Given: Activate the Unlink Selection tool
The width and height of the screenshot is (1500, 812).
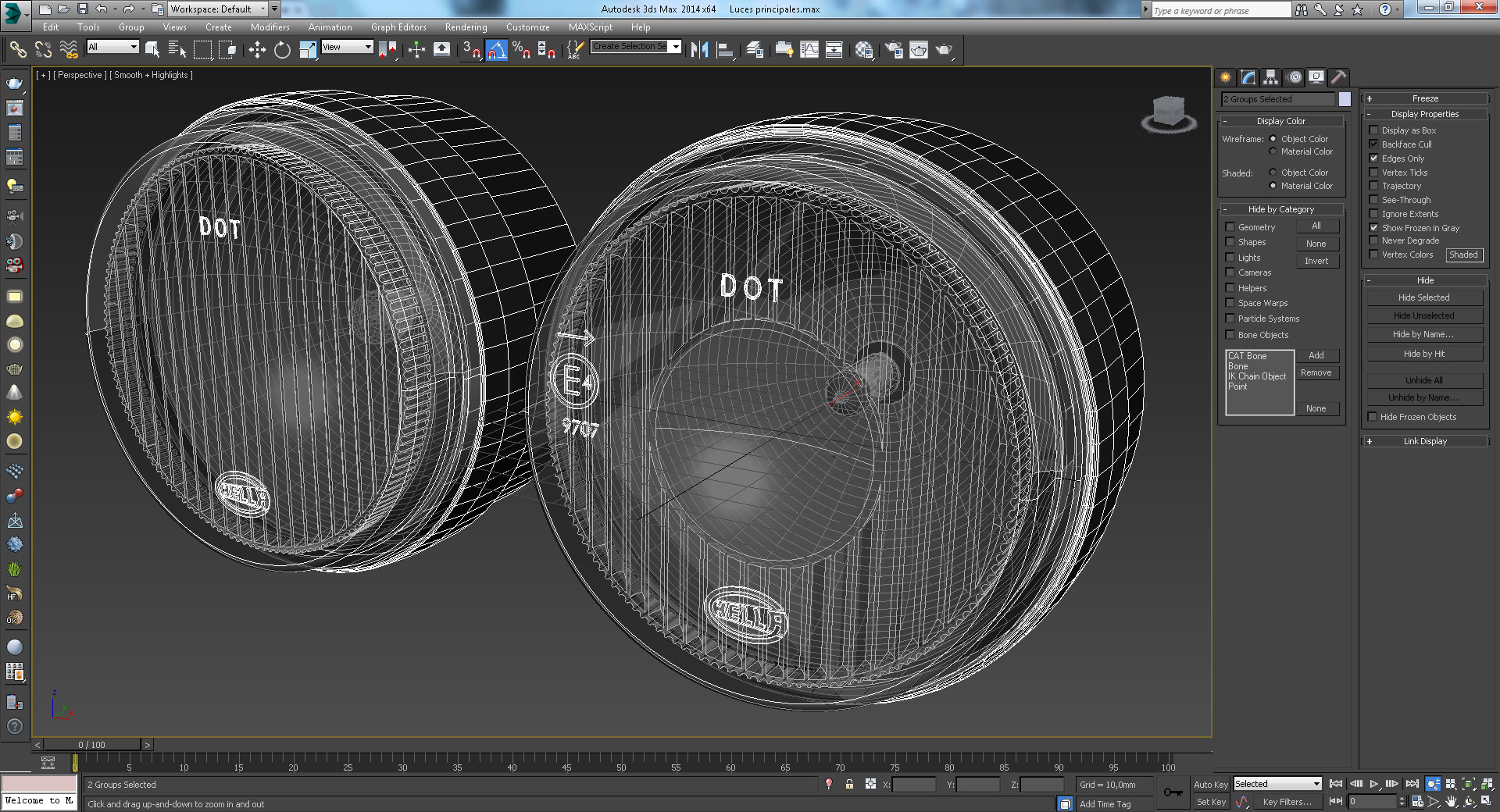Looking at the screenshot, I should click(43, 50).
